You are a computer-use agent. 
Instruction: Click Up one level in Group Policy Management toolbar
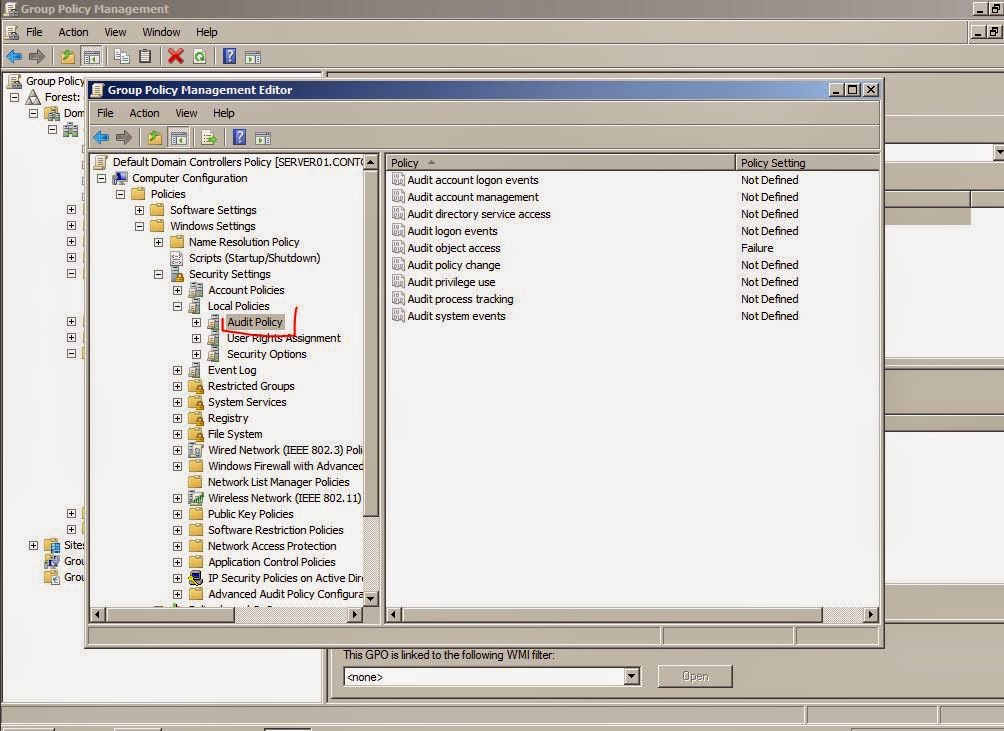click(x=67, y=56)
